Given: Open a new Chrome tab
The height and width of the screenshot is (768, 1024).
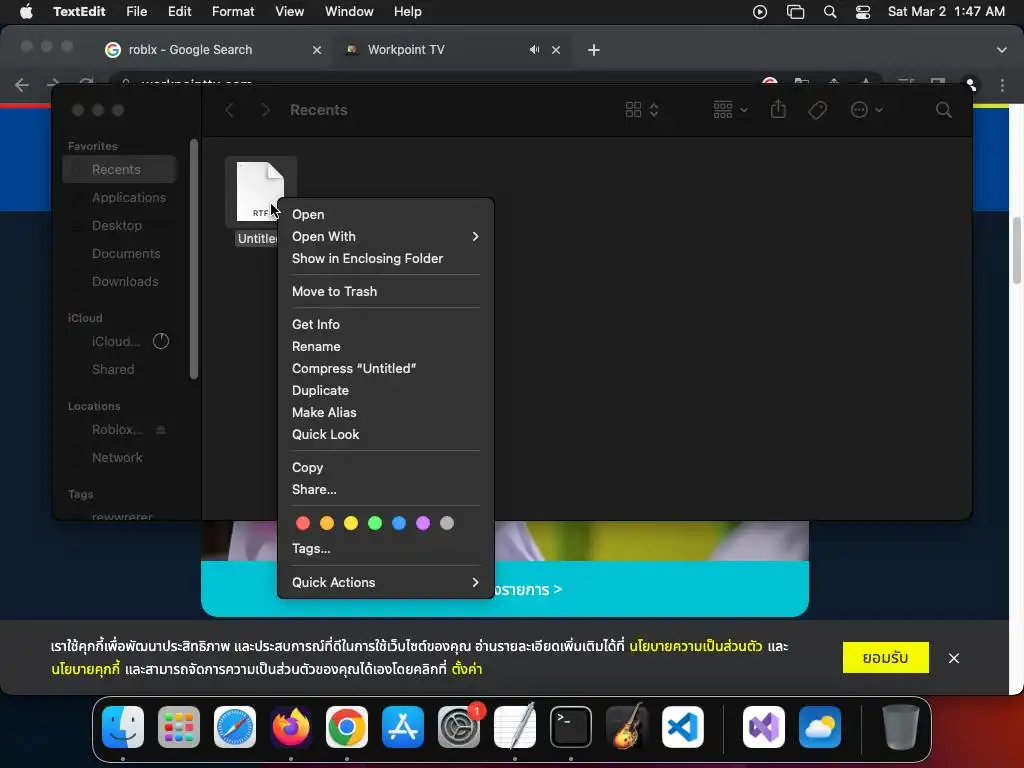Looking at the screenshot, I should 594,50.
